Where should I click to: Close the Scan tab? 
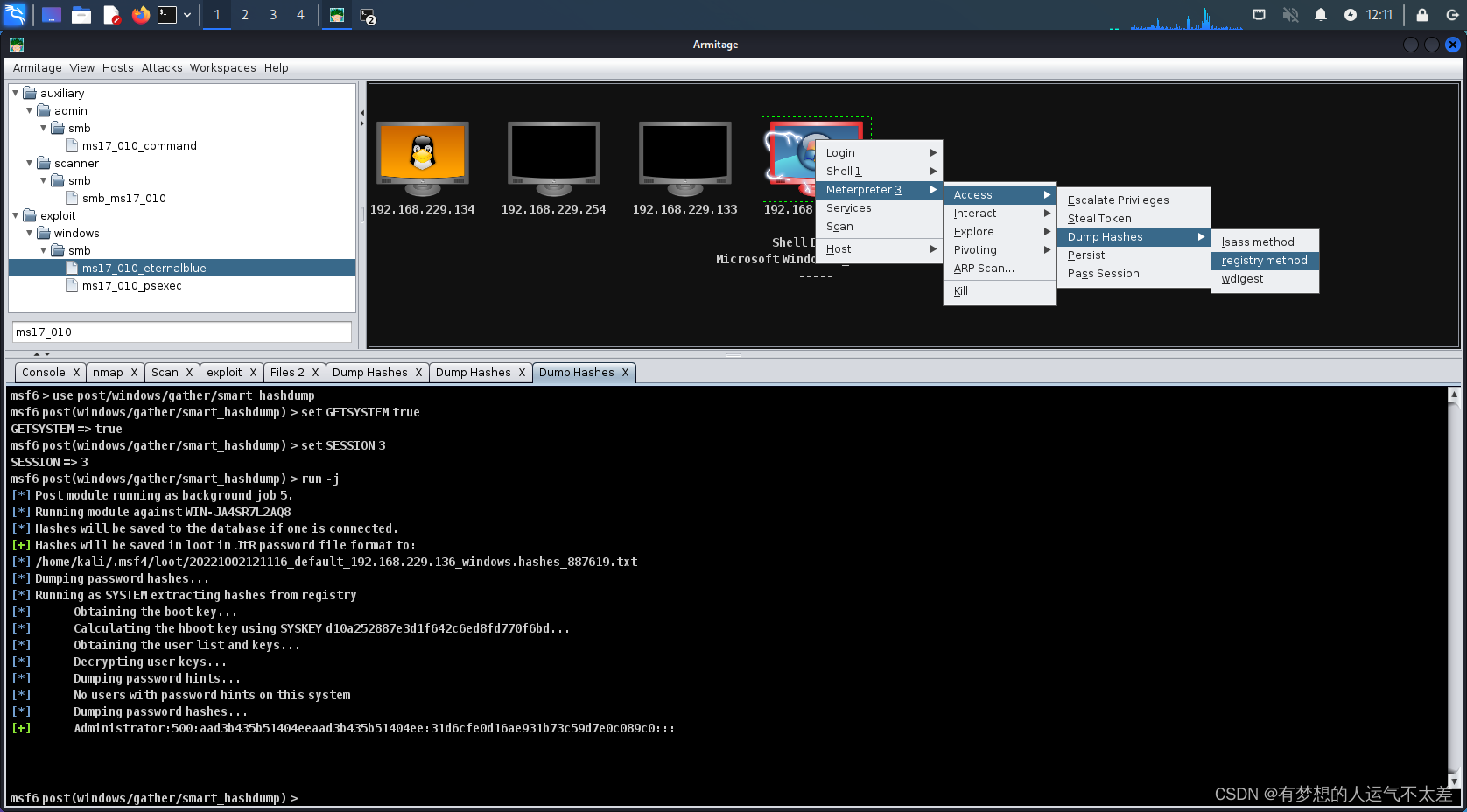click(189, 373)
